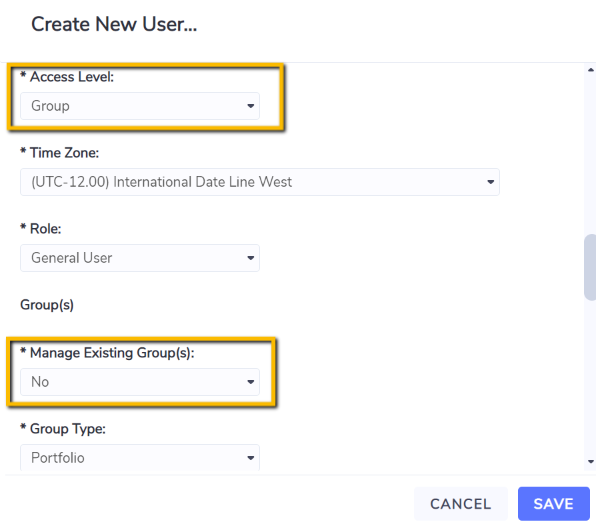Click the blue SAVE button
Screen dimensions: 596x524
point(553,504)
